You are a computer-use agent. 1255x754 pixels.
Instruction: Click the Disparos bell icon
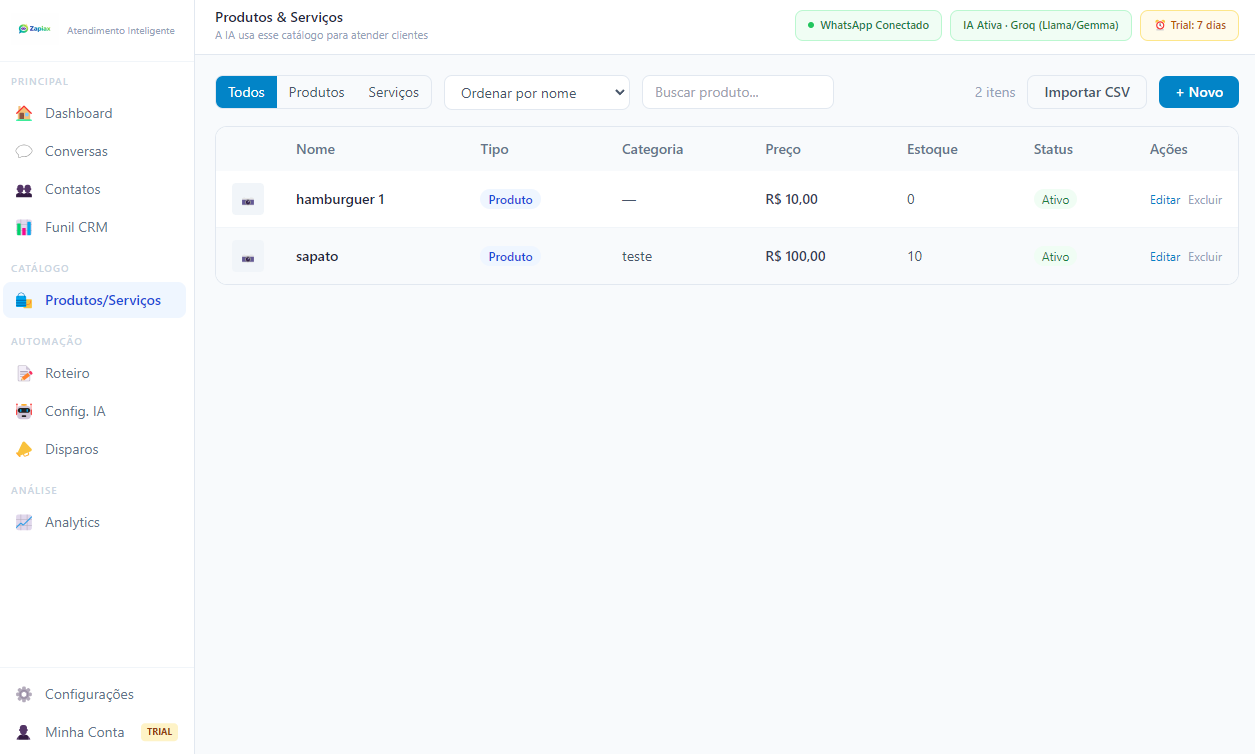tap(24, 450)
